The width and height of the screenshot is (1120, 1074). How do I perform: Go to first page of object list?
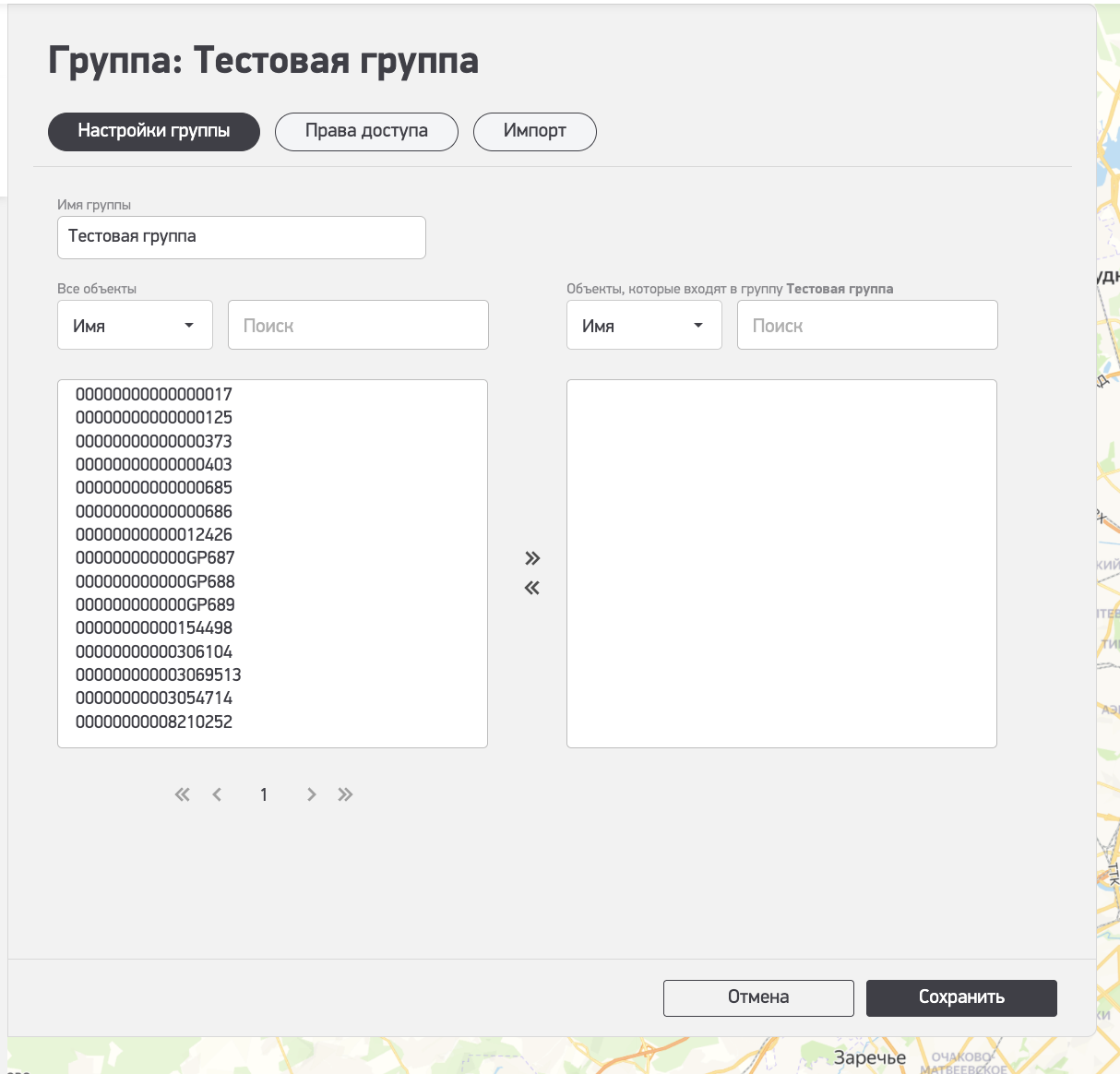[183, 794]
